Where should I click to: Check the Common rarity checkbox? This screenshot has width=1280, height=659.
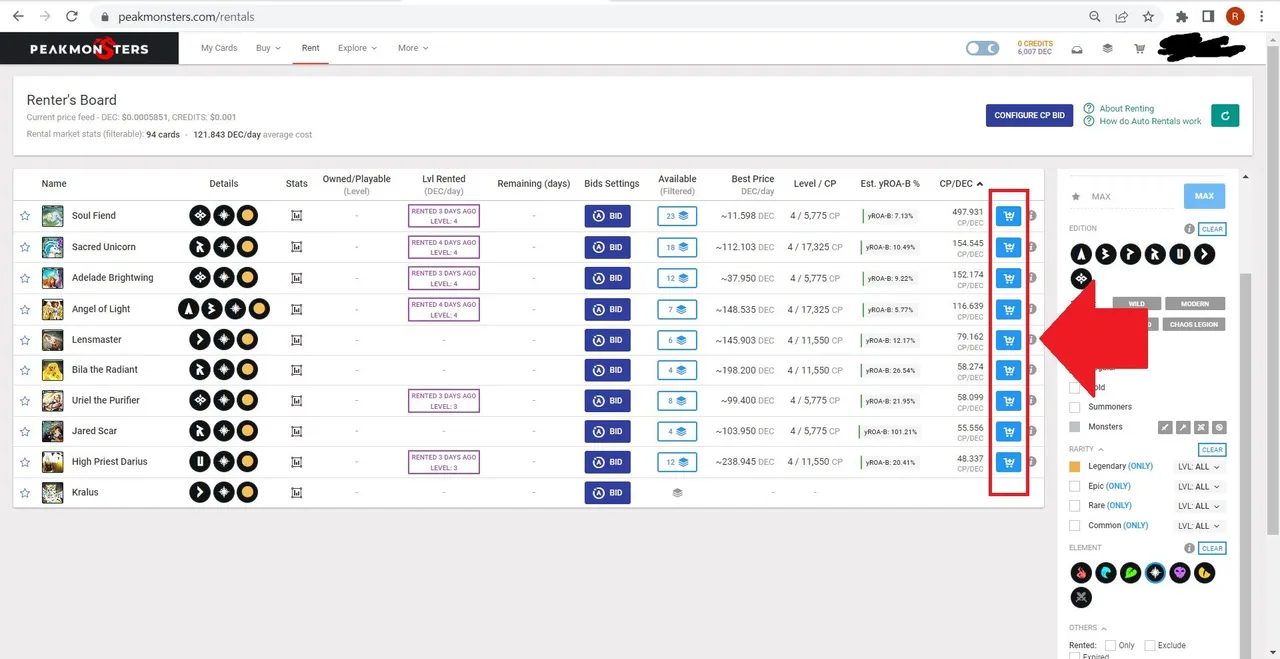[x=1075, y=526]
